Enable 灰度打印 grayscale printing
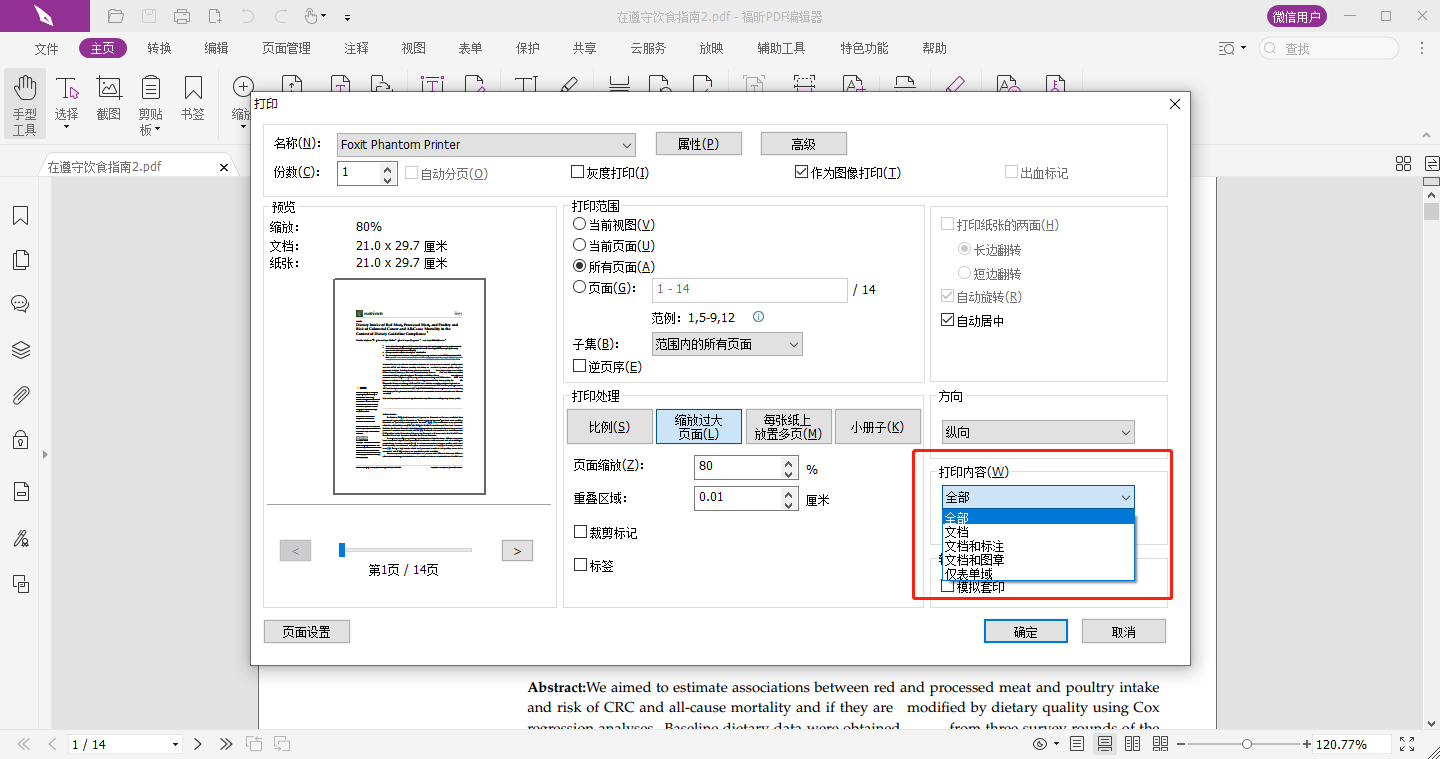Image resolution: width=1440 pixels, height=759 pixels. coord(578,171)
